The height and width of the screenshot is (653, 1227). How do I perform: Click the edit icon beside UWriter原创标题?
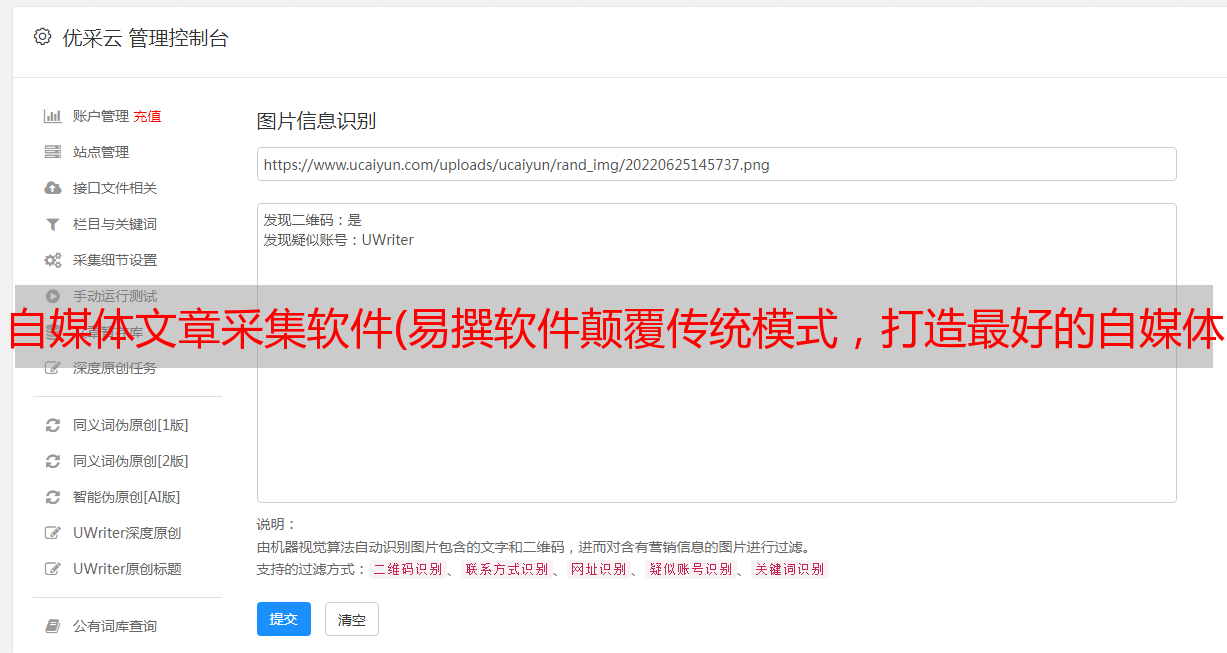point(53,569)
